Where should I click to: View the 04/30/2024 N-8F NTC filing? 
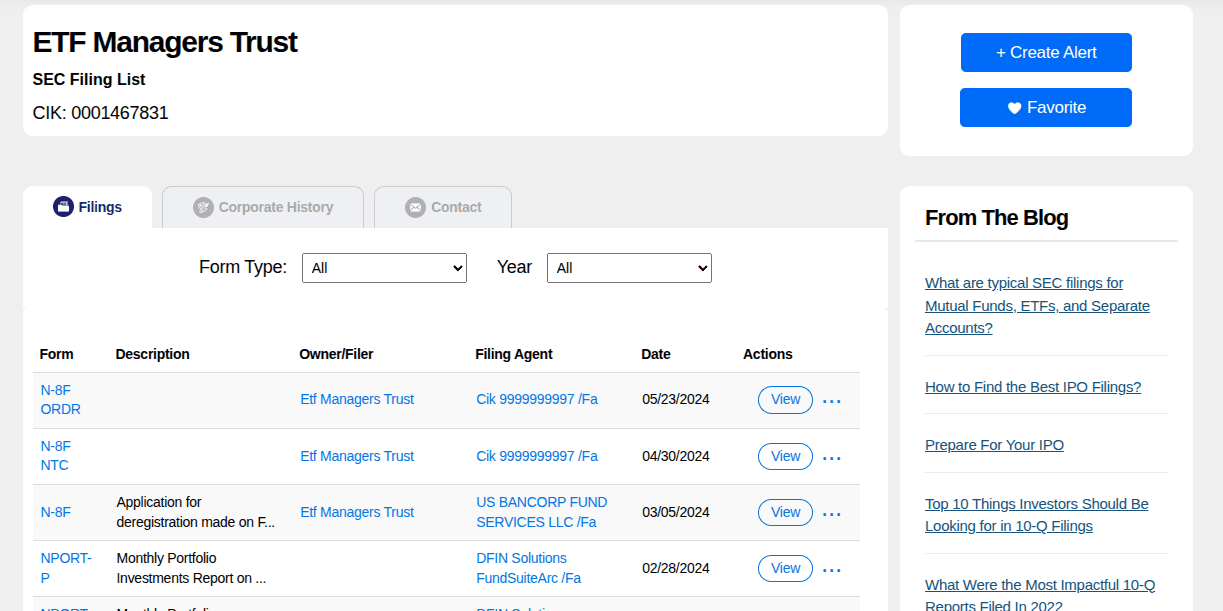coord(785,456)
